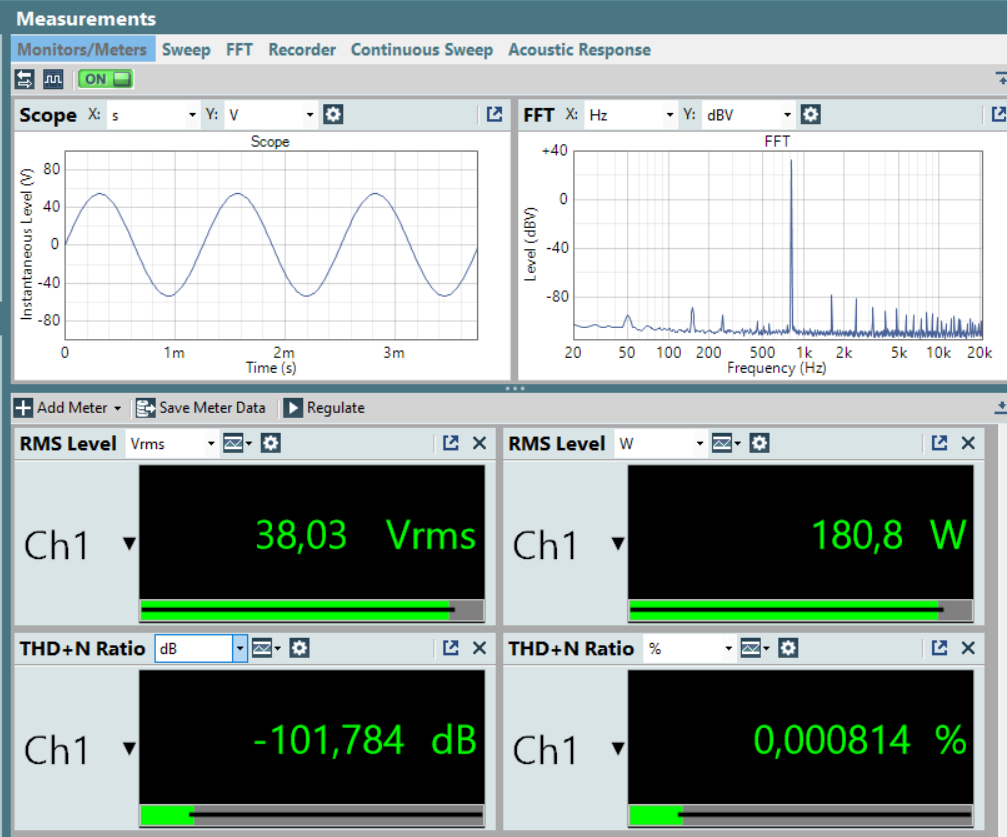This screenshot has height=837, width=1007.
Task: Open graph display icon of dB THD+N meter
Action: click(x=262, y=649)
